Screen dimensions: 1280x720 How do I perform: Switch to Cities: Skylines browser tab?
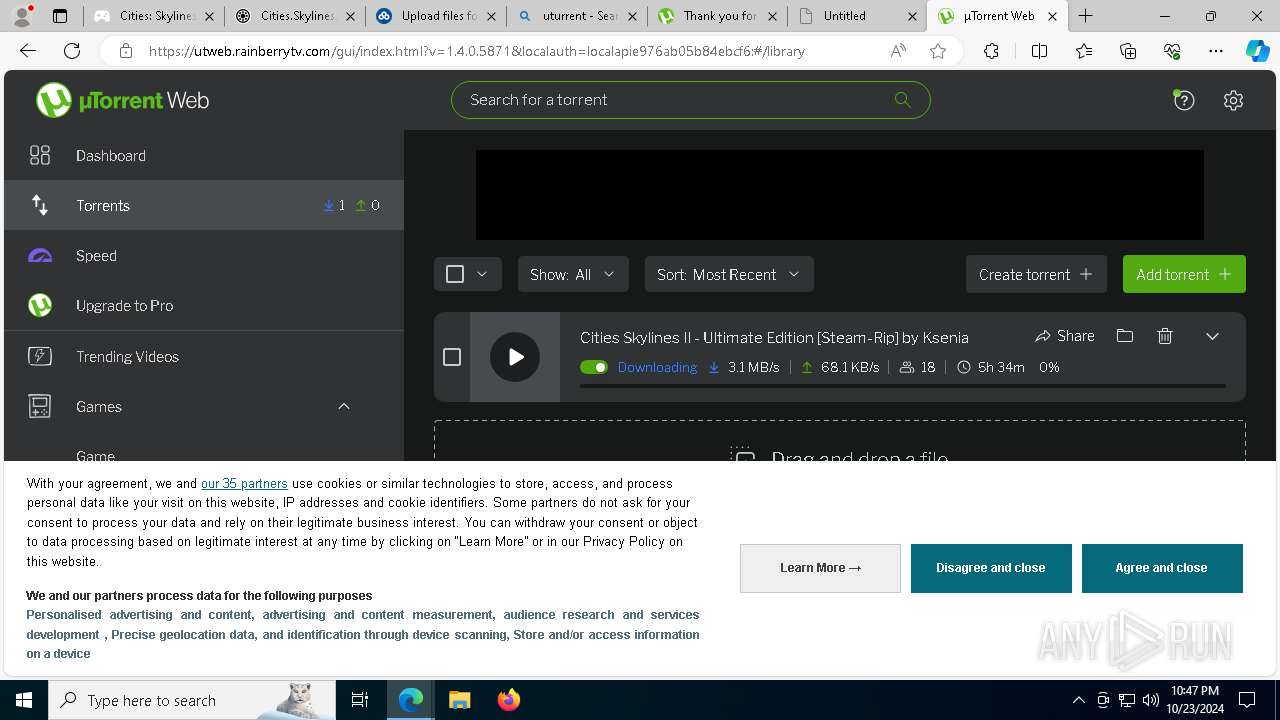click(154, 16)
